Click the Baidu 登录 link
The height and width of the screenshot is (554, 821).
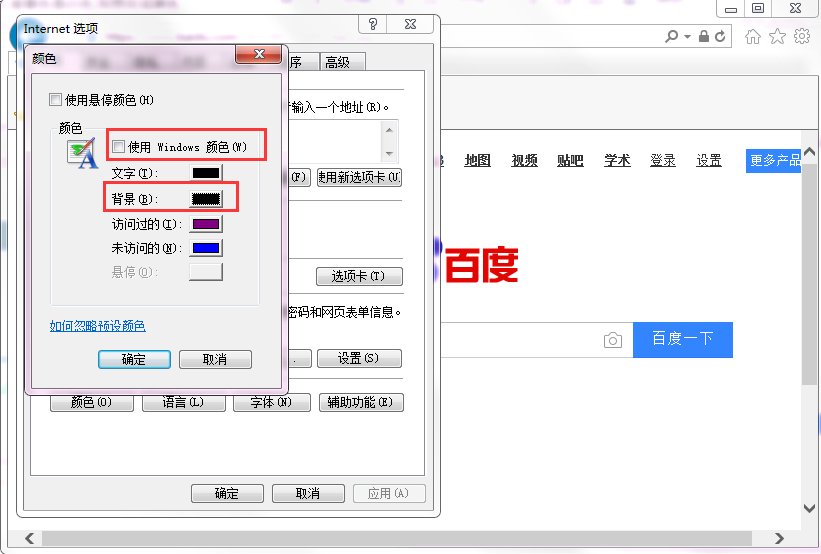point(663,160)
